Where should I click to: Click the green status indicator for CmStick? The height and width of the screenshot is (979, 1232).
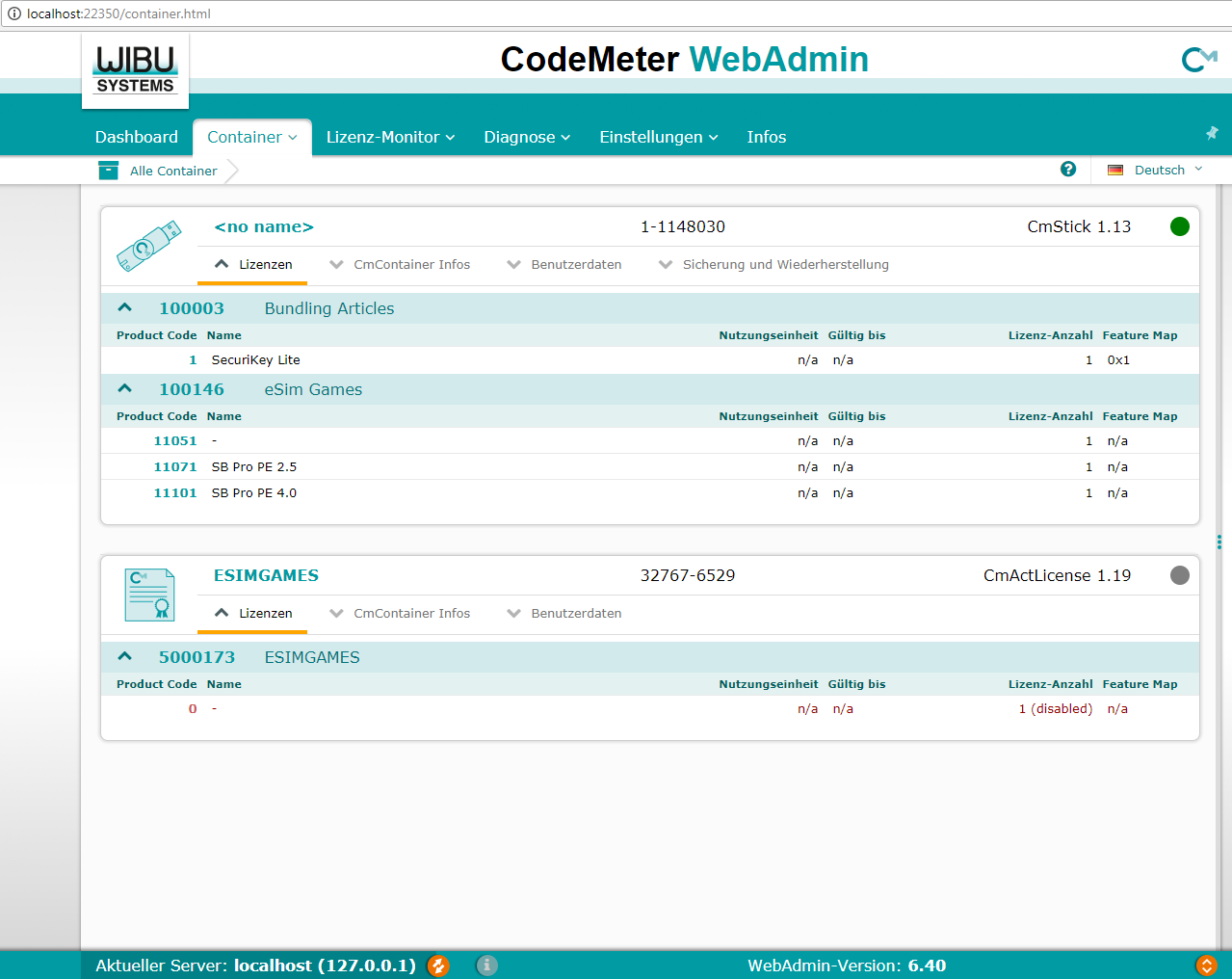(x=1179, y=226)
